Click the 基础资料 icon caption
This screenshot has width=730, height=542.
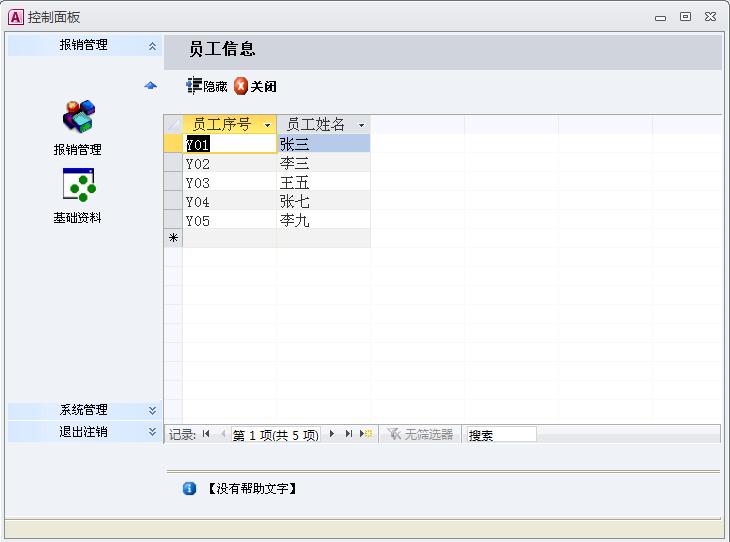pyautogui.click(x=77, y=217)
